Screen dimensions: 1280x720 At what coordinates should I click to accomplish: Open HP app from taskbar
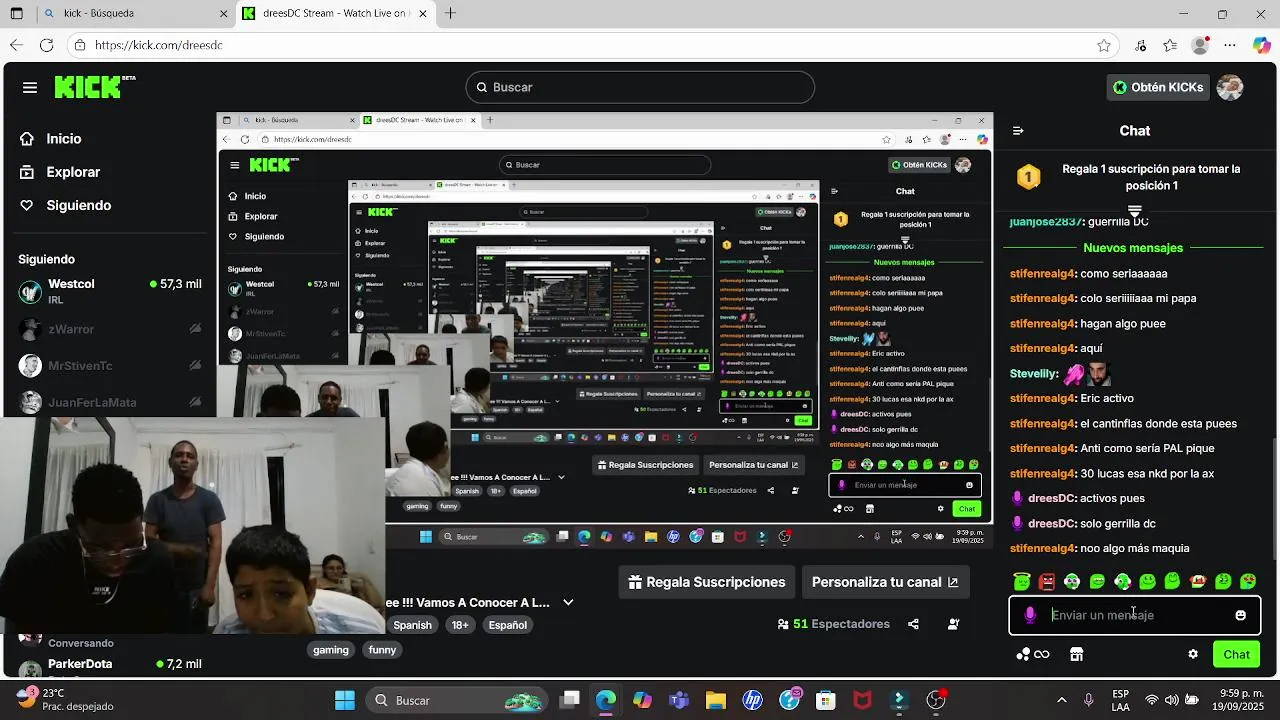point(752,700)
